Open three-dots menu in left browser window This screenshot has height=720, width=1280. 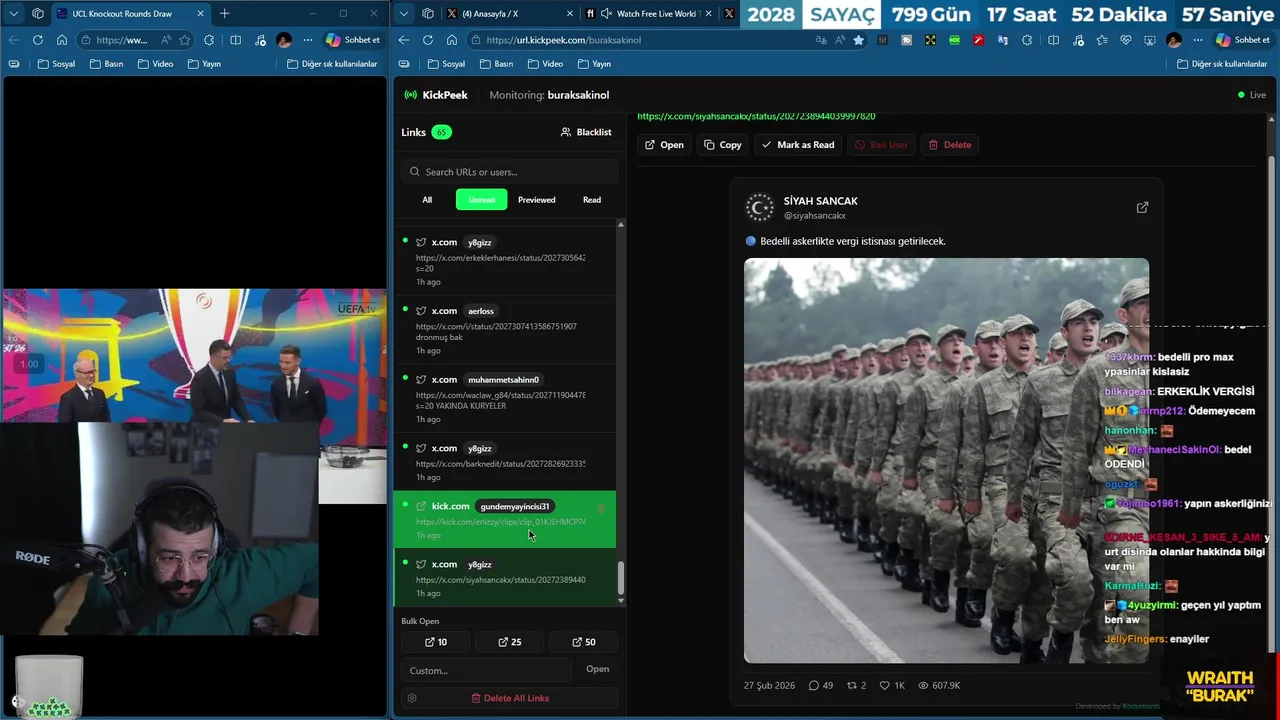(308, 40)
